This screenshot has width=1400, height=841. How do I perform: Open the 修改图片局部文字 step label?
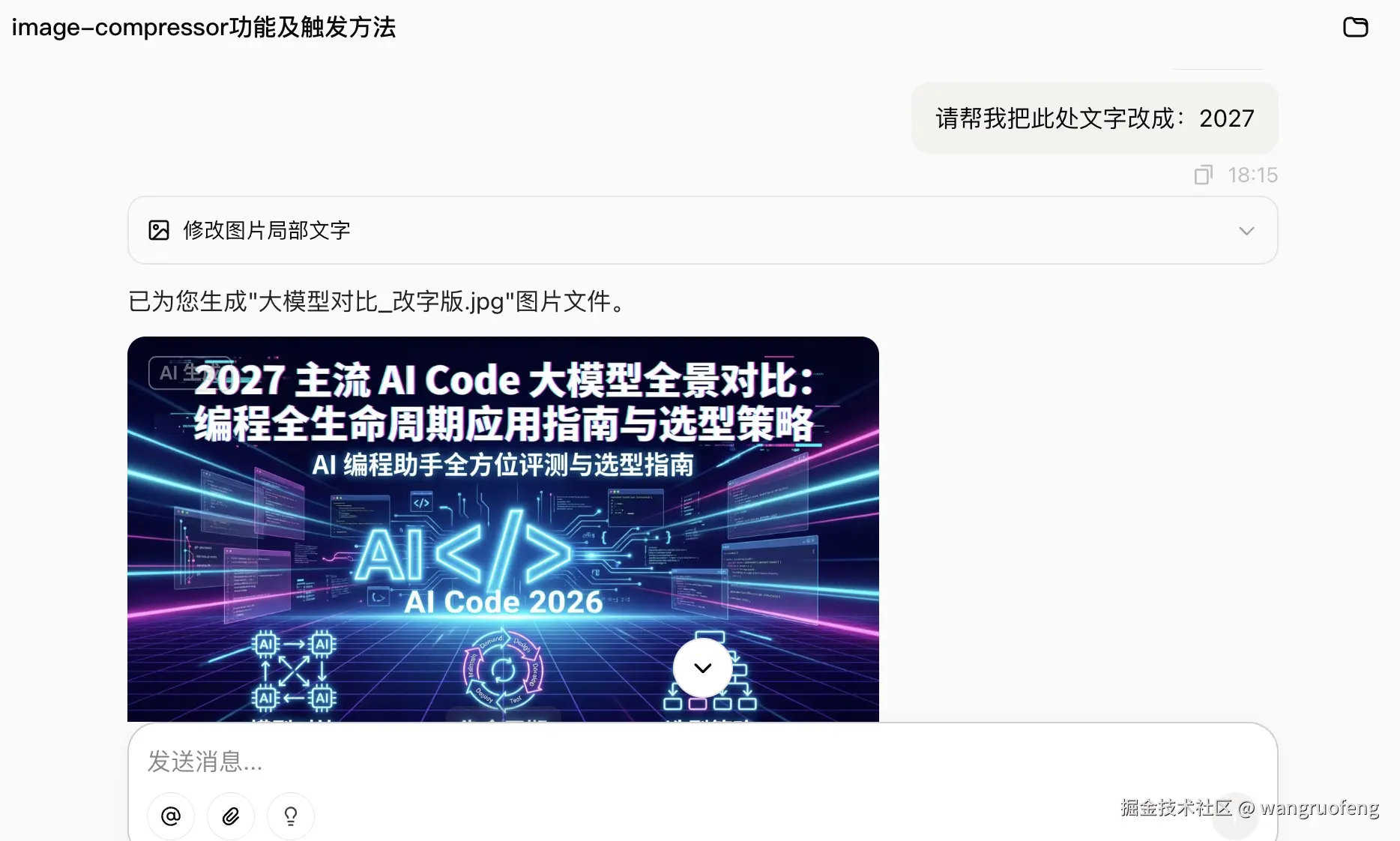(267, 230)
